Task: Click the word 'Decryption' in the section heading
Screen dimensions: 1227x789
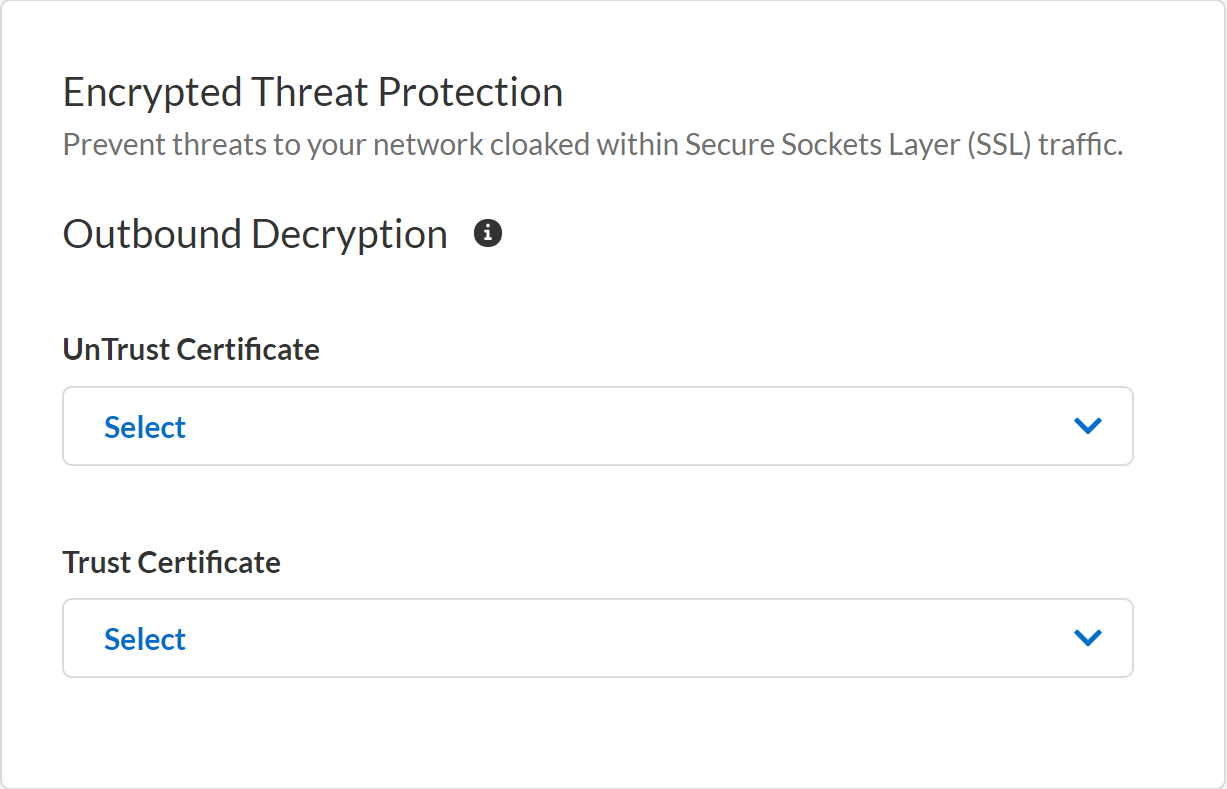Action: pos(349,234)
